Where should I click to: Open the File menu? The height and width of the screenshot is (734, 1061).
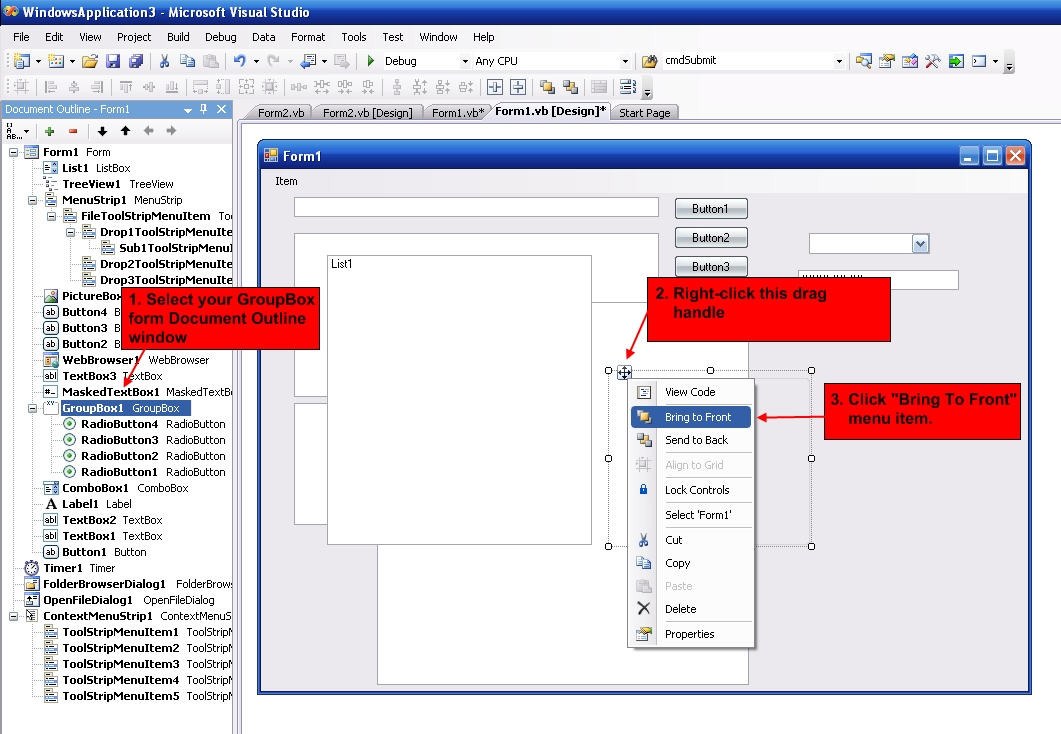click(x=21, y=37)
